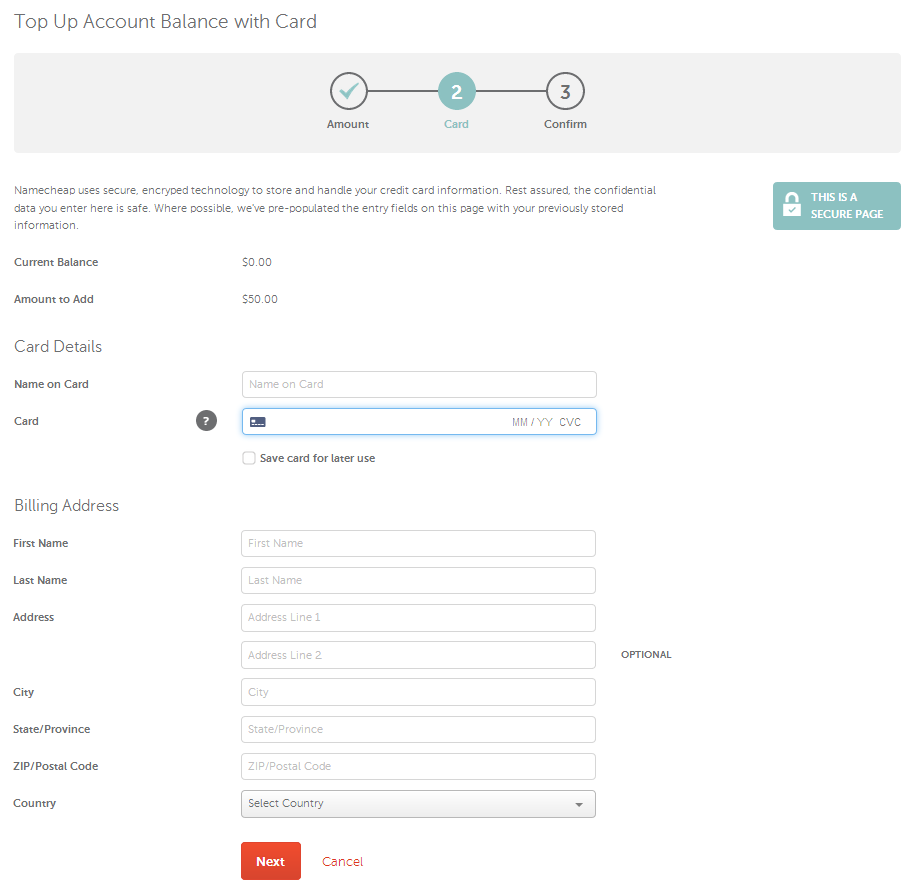
Task: Click the MM / YY expiry placeholder
Action: click(532, 422)
